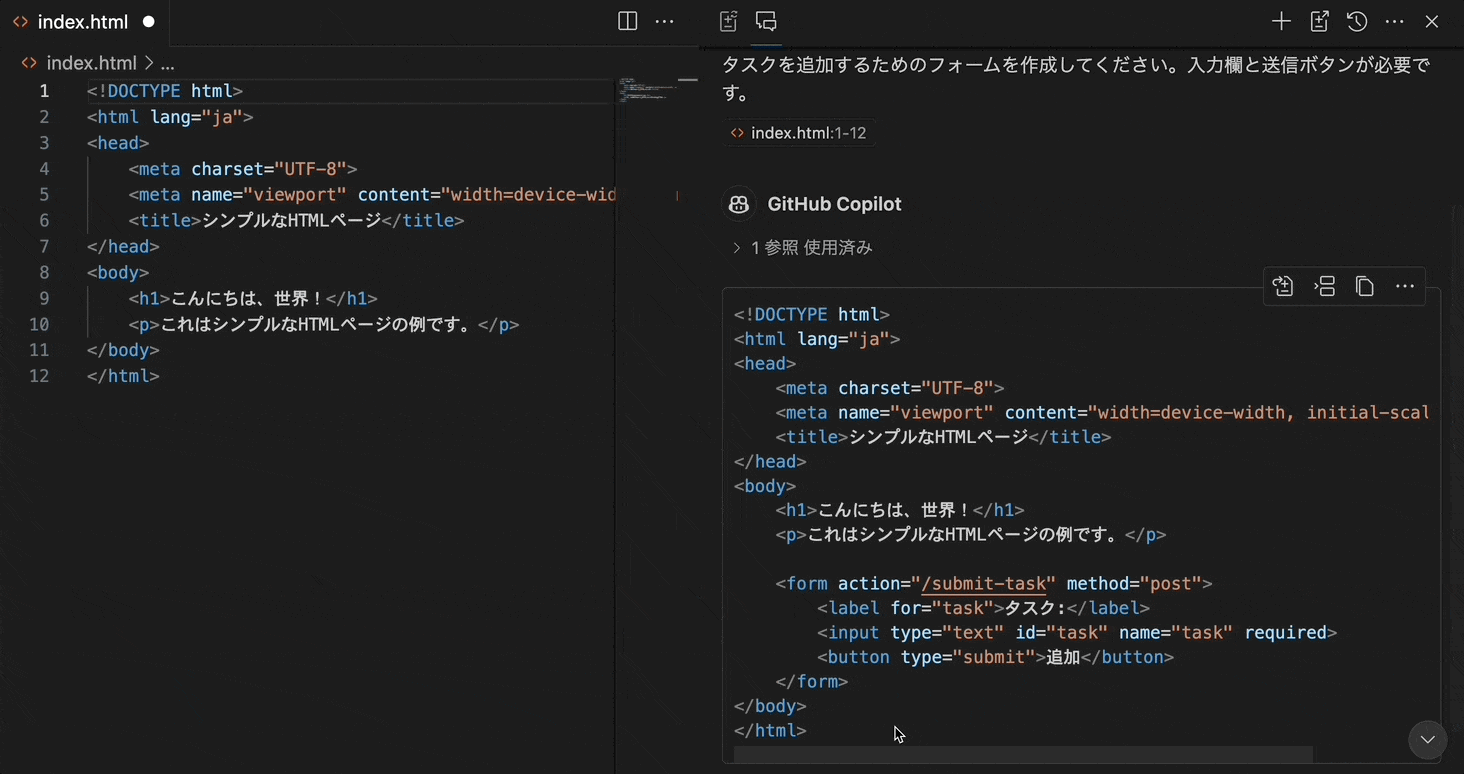Click closing </form> tag in chat
The image size is (1464, 774).
click(x=812, y=682)
